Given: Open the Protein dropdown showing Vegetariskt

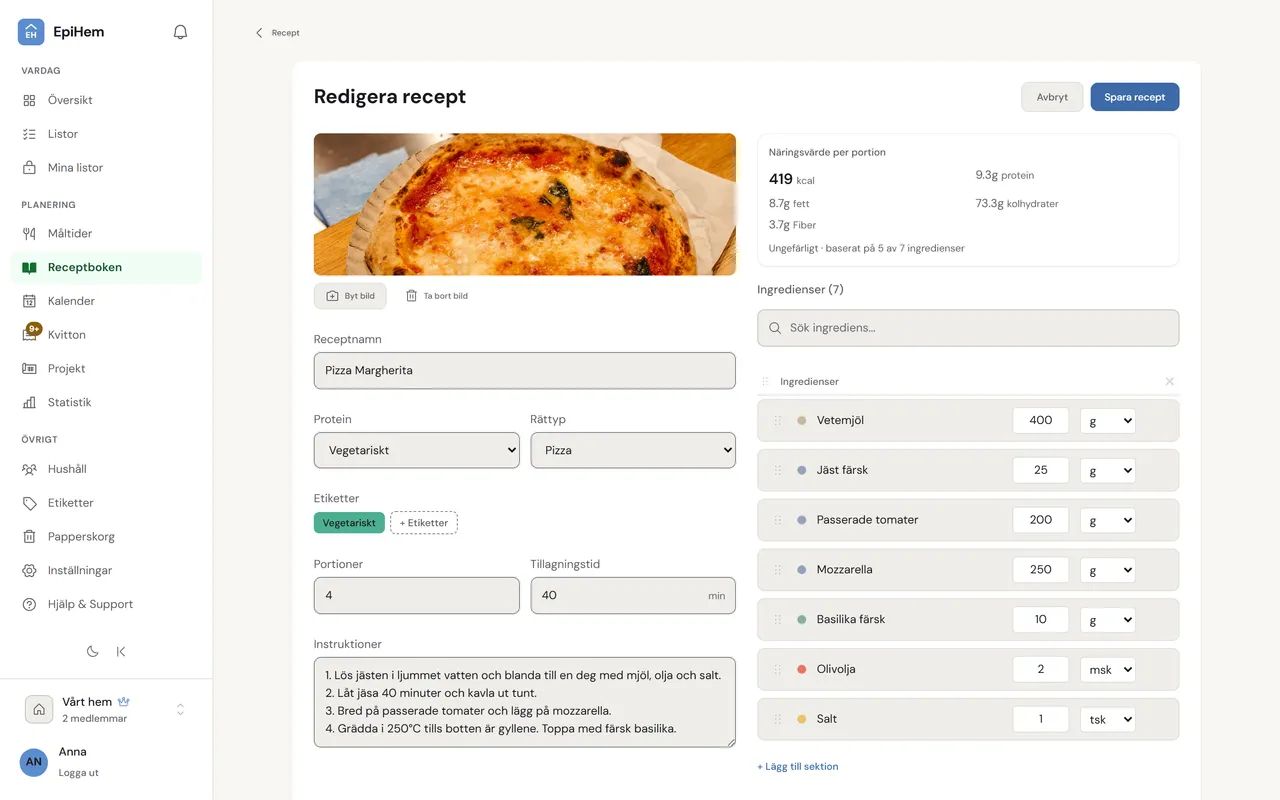Looking at the screenshot, I should 417,450.
